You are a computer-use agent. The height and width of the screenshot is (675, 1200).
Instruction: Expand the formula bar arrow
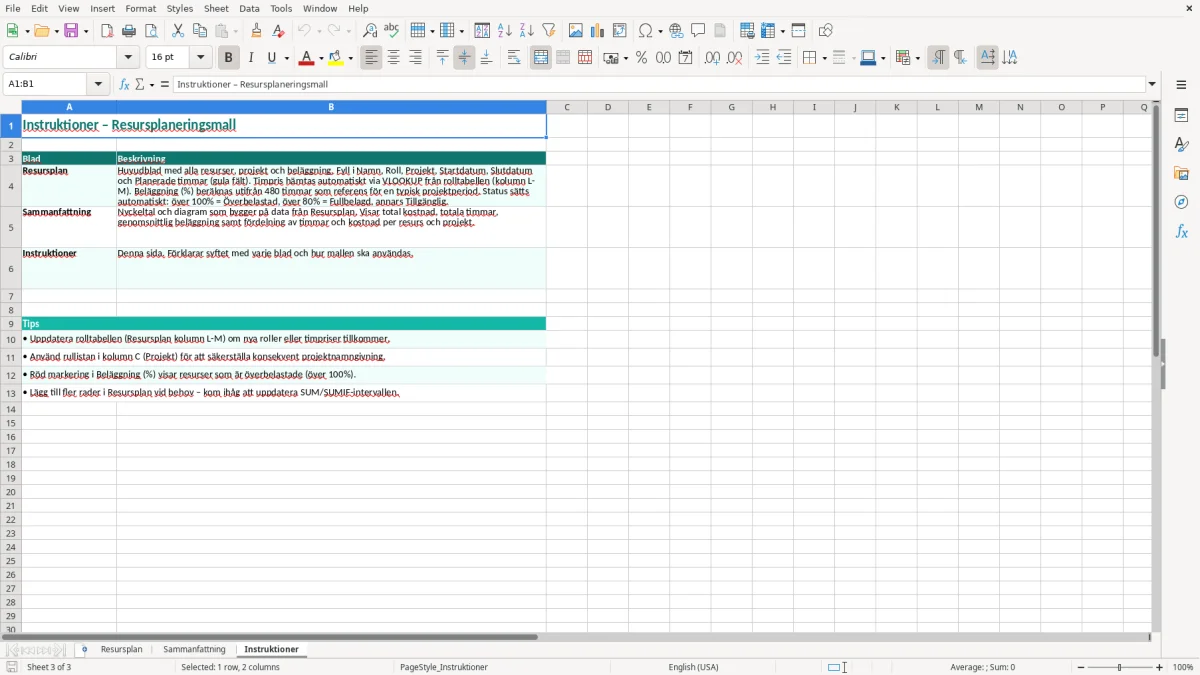(x=1152, y=85)
